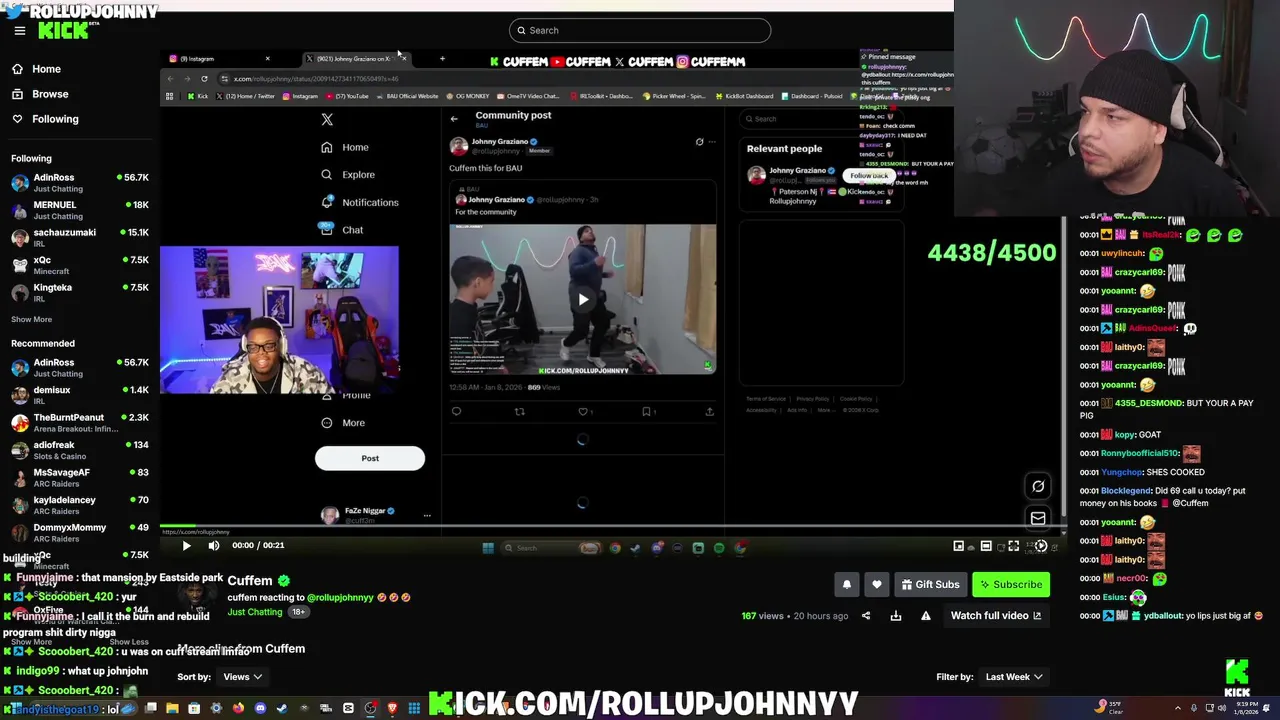Click Post button in X sidebar
1280x720 pixels.
pos(370,458)
